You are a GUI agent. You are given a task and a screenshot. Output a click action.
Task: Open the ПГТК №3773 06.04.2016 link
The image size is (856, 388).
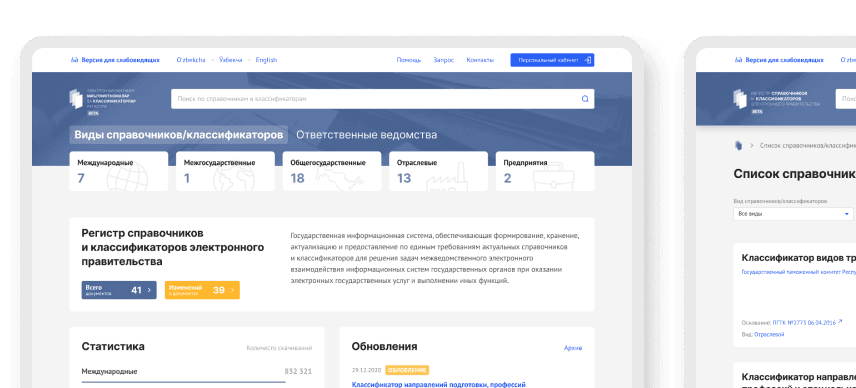[804, 323]
